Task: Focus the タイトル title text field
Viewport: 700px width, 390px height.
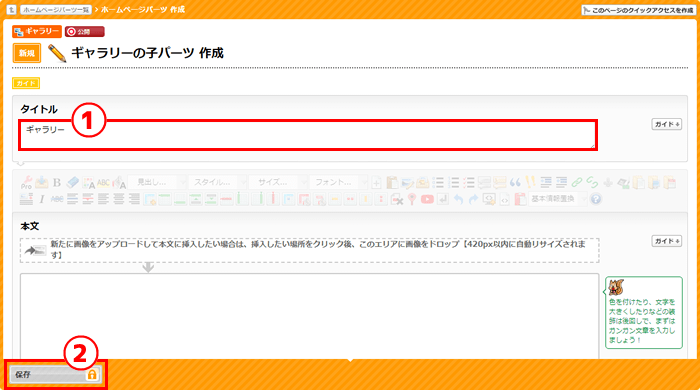Action: point(308,135)
